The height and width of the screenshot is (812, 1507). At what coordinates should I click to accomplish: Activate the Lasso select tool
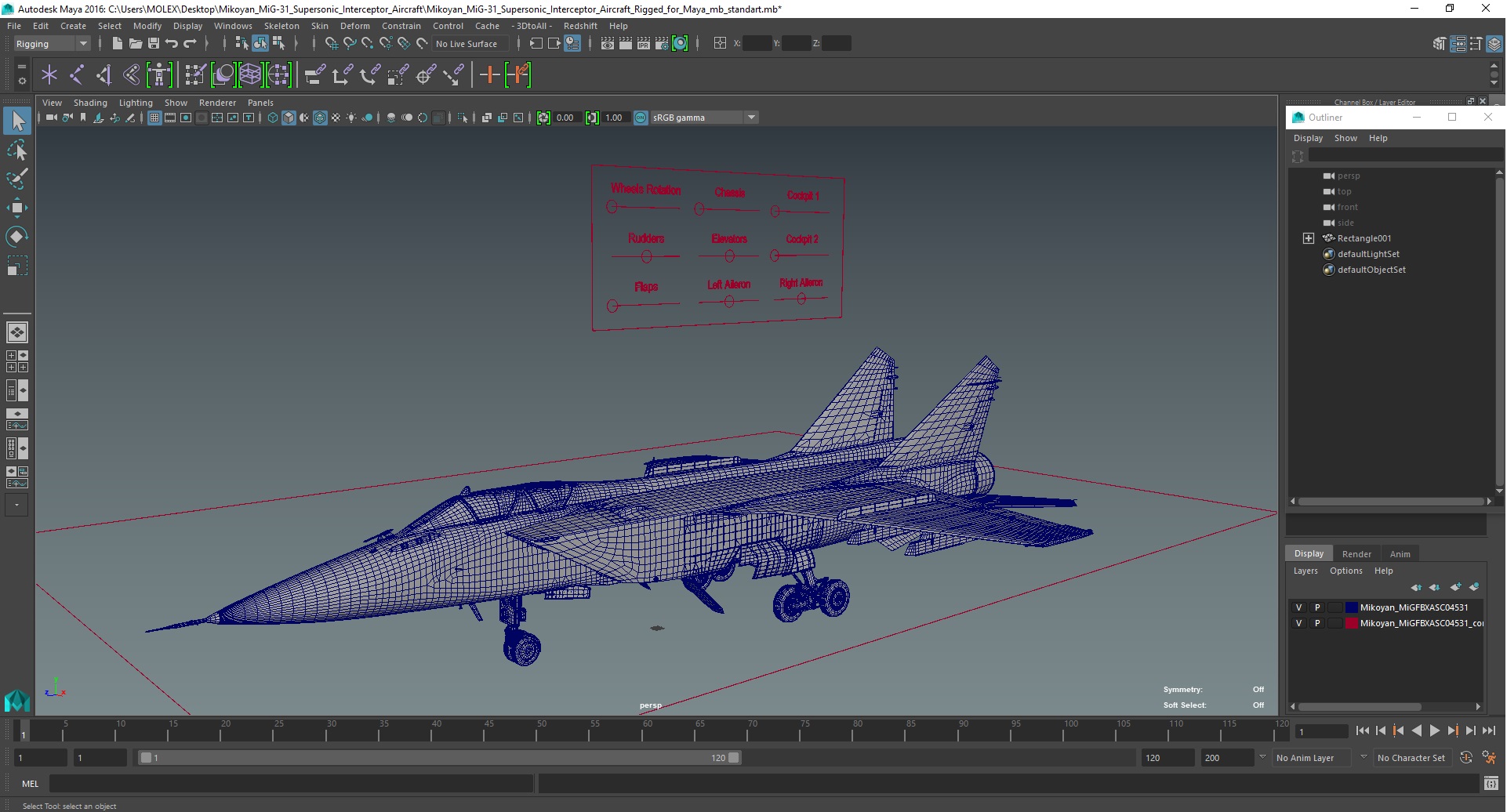pyautogui.click(x=16, y=150)
